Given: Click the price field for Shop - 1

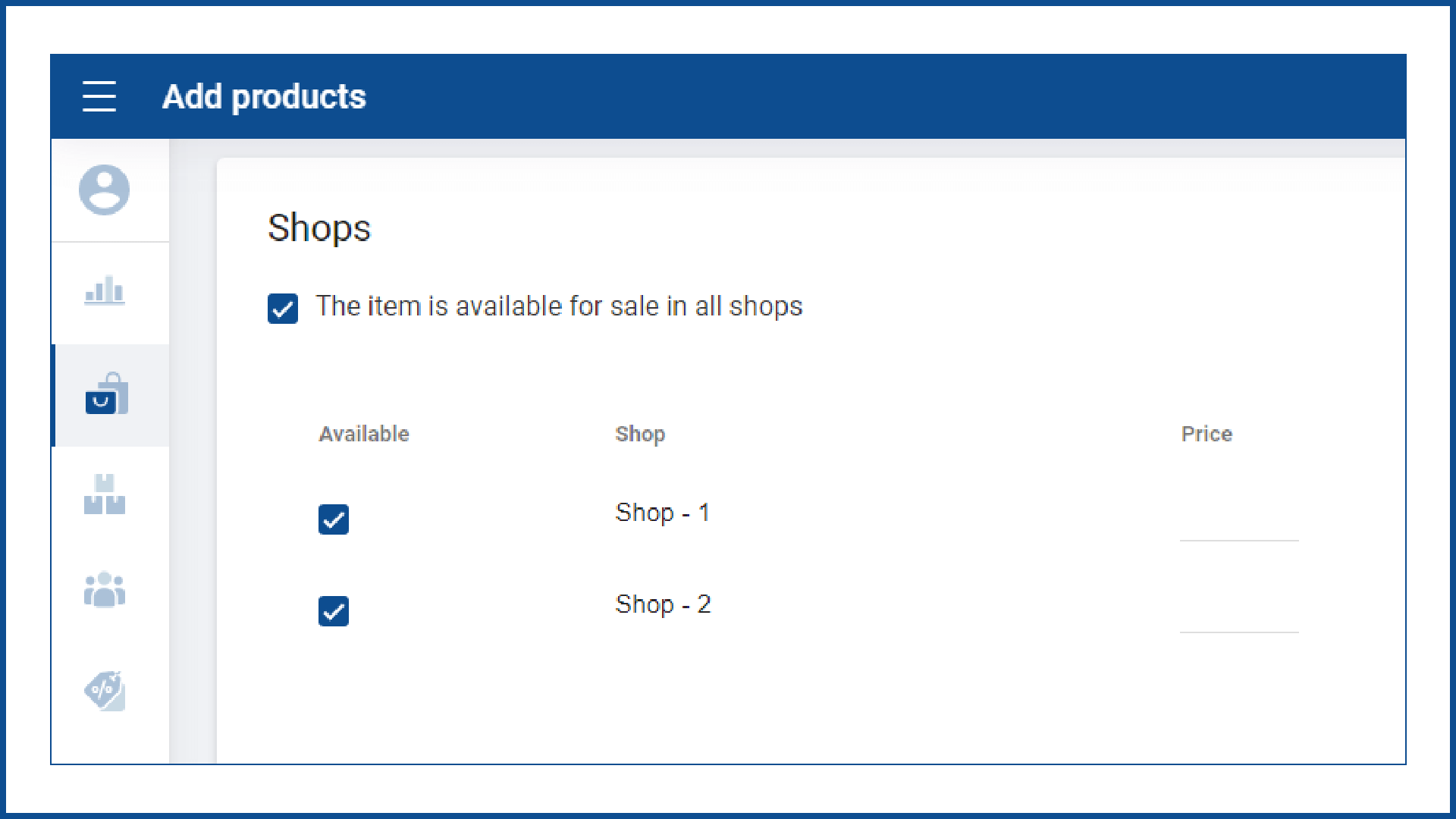Looking at the screenshot, I should click(x=1238, y=525).
